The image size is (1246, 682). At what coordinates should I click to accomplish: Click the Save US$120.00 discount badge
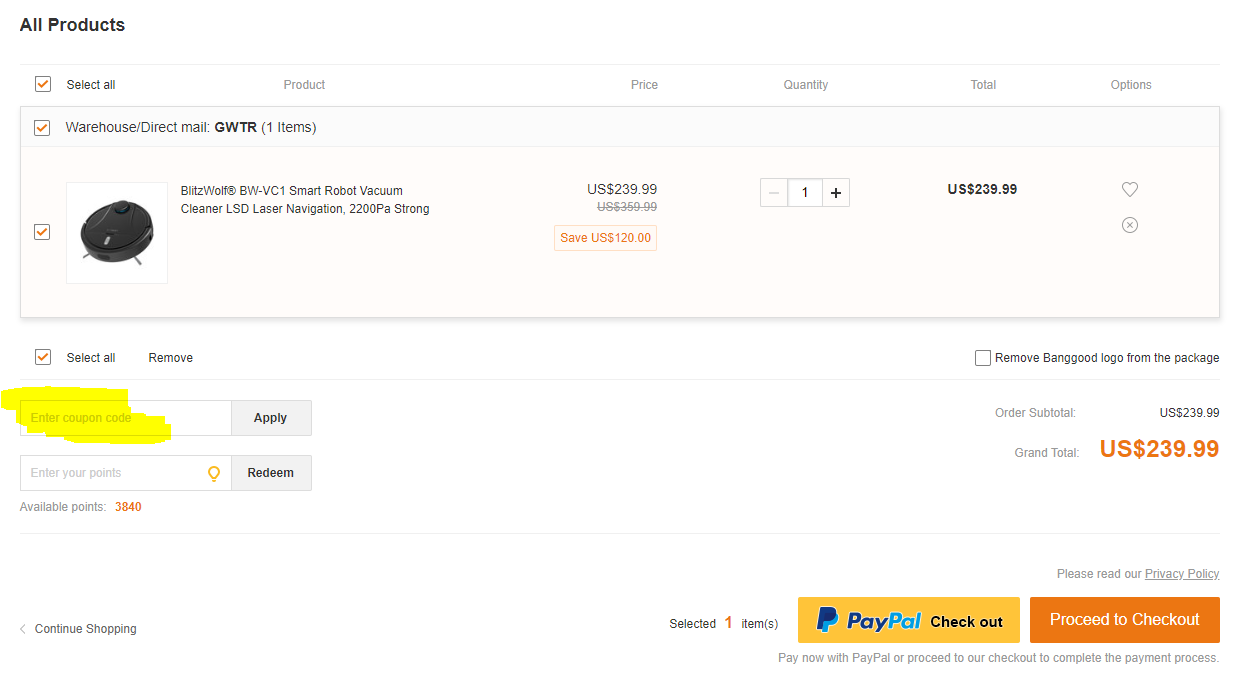605,238
